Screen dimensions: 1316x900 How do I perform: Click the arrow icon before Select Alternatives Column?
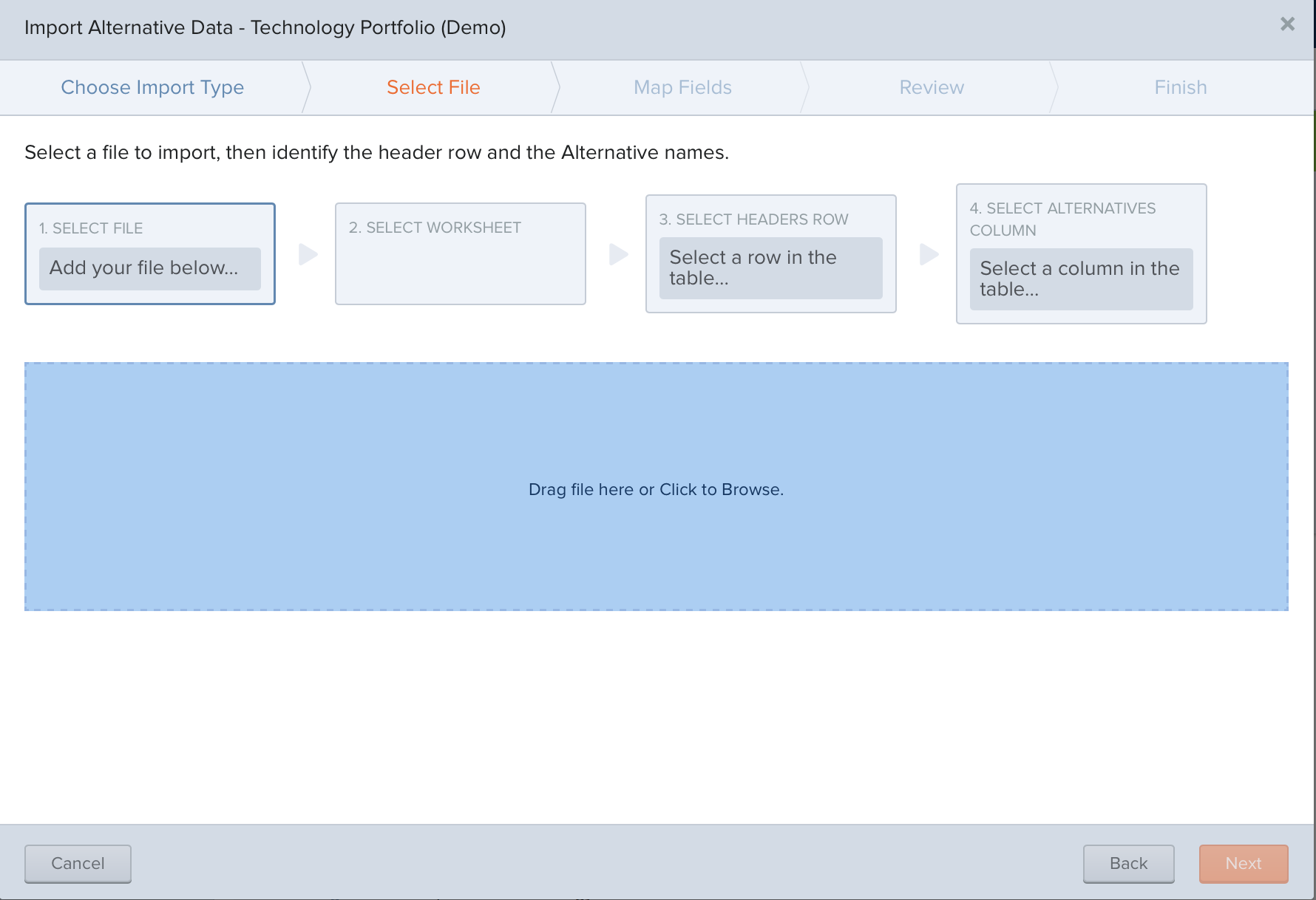click(x=929, y=254)
